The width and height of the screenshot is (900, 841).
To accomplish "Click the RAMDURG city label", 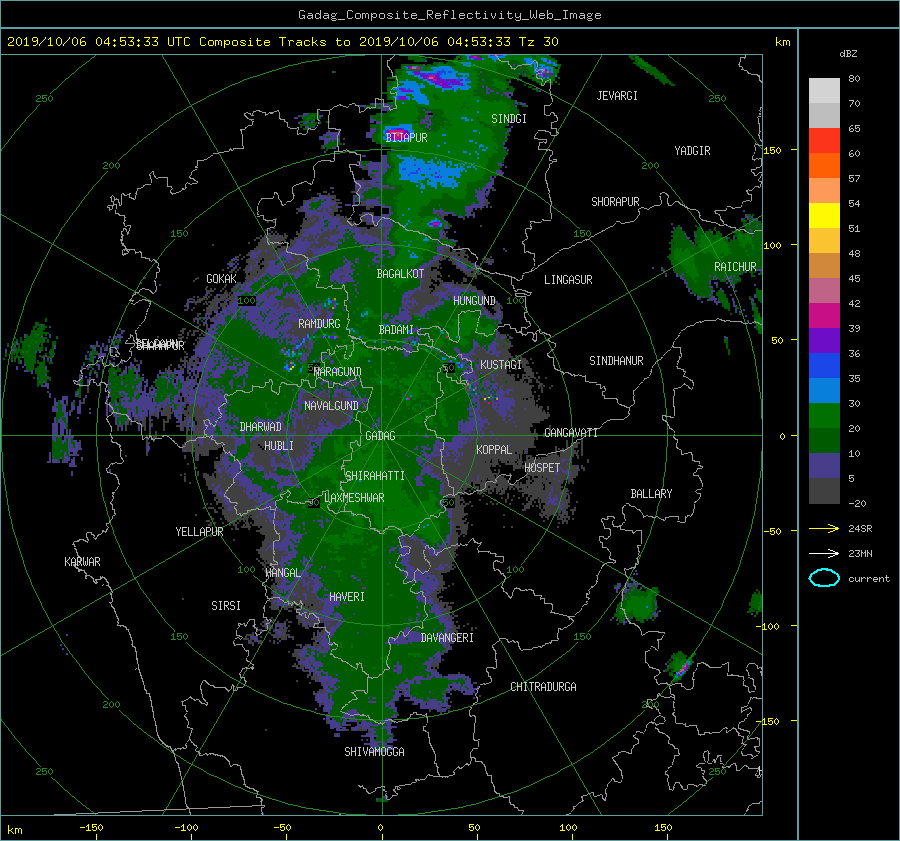I will point(319,324).
